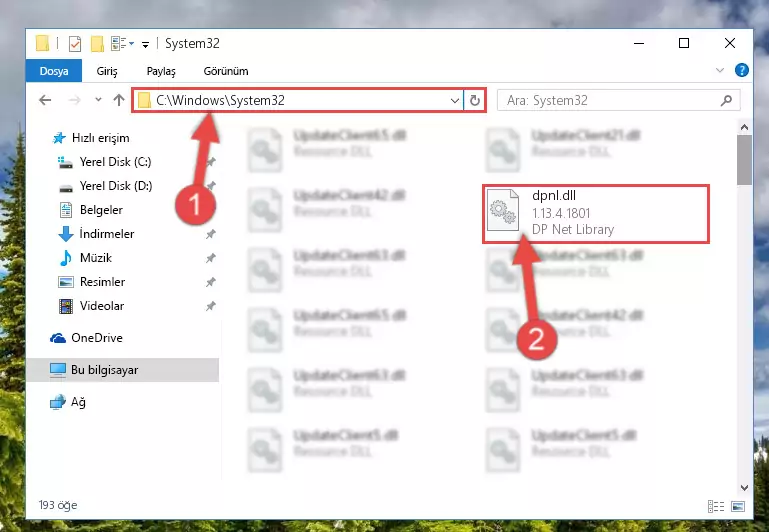769x532 pixels.
Task: Click the Ağ network icon
Action: coord(58,402)
